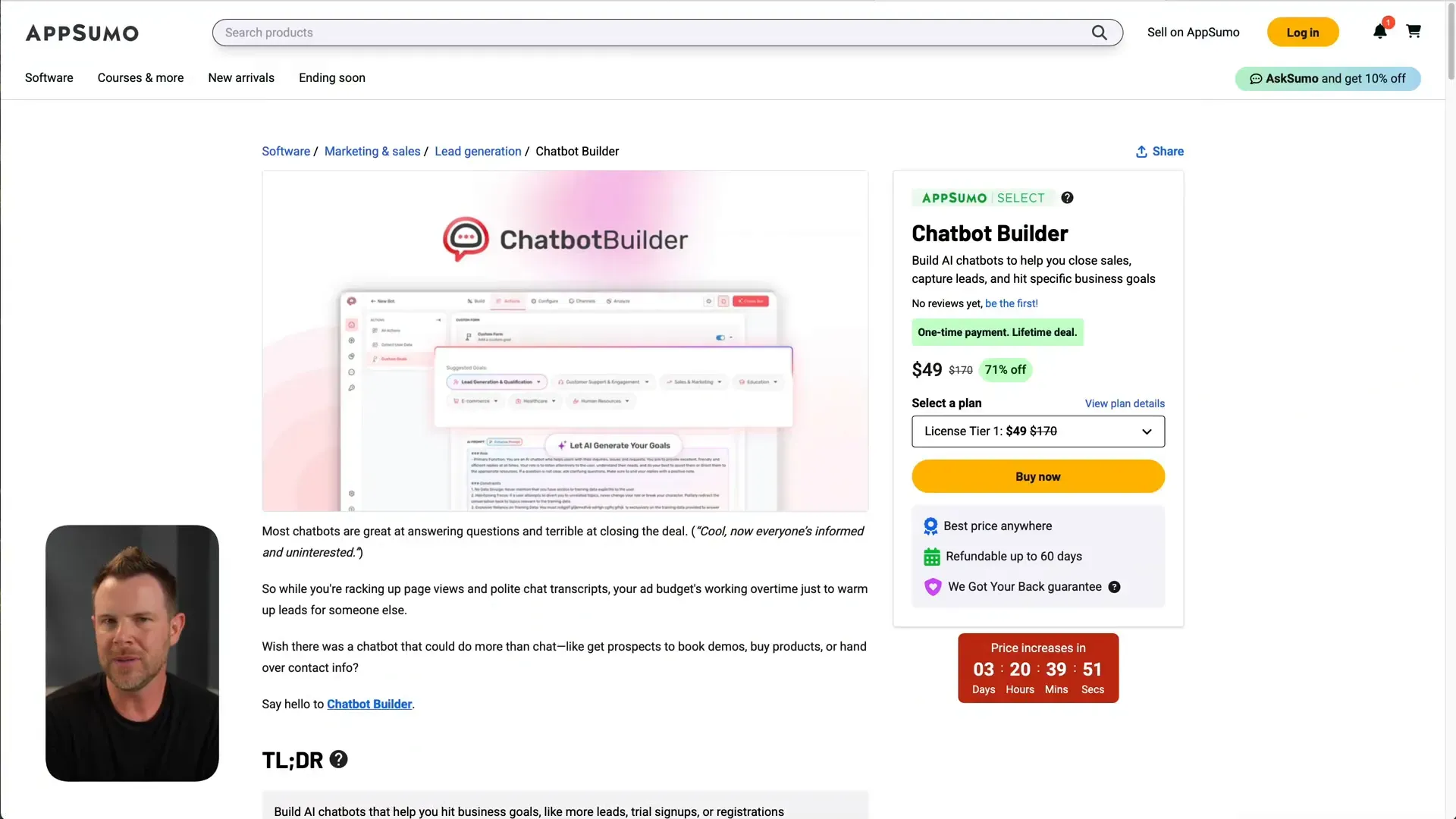Click the Buy now button
This screenshot has width=1456, height=819.
click(1038, 477)
